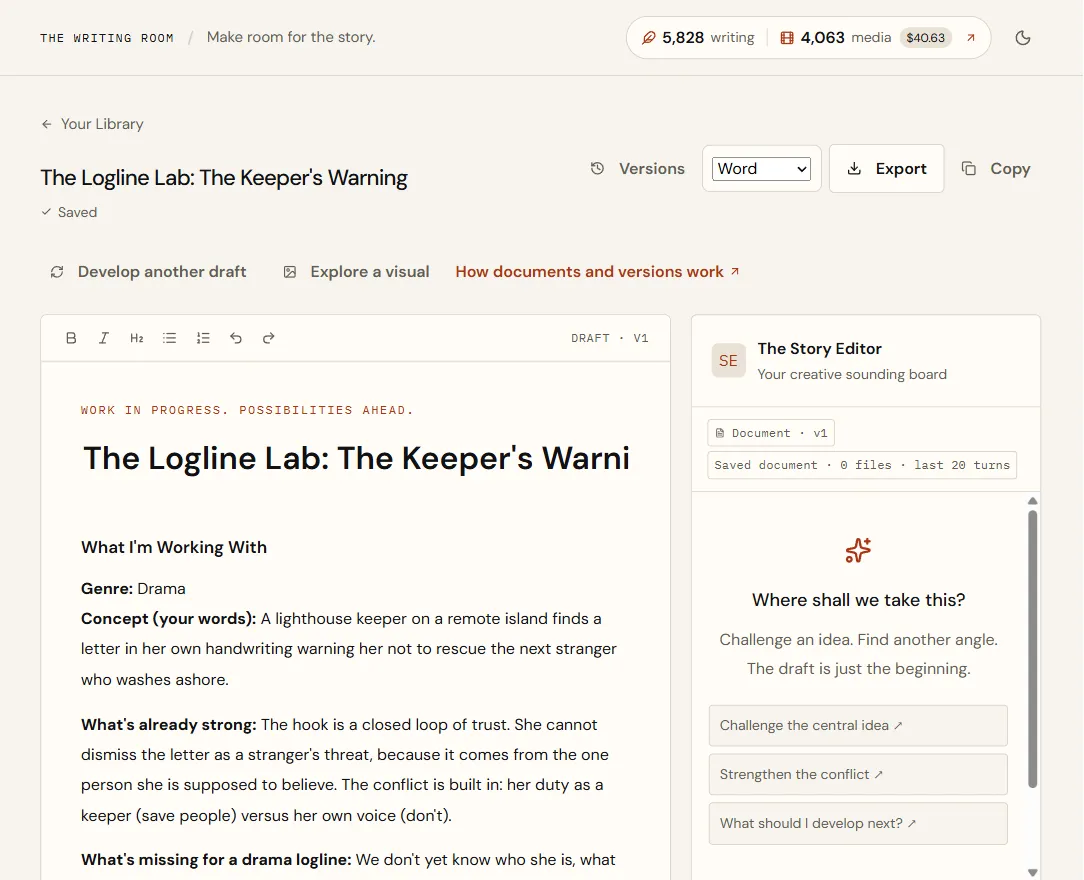Click the Saved status indicator
The width and height of the screenshot is (1084, 880).
[x=69, y=212]
